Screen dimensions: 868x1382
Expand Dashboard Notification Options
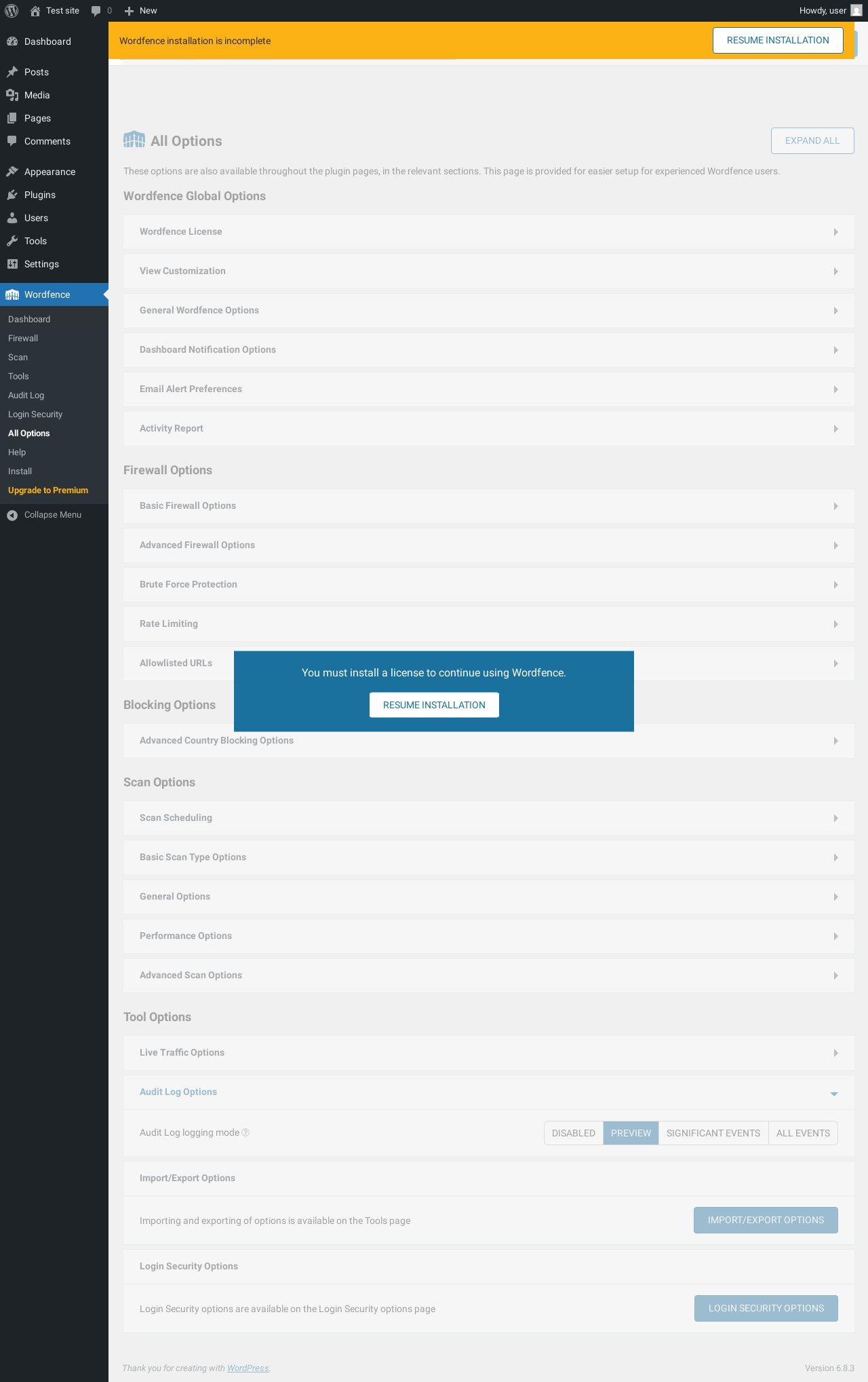click(489, 350)
